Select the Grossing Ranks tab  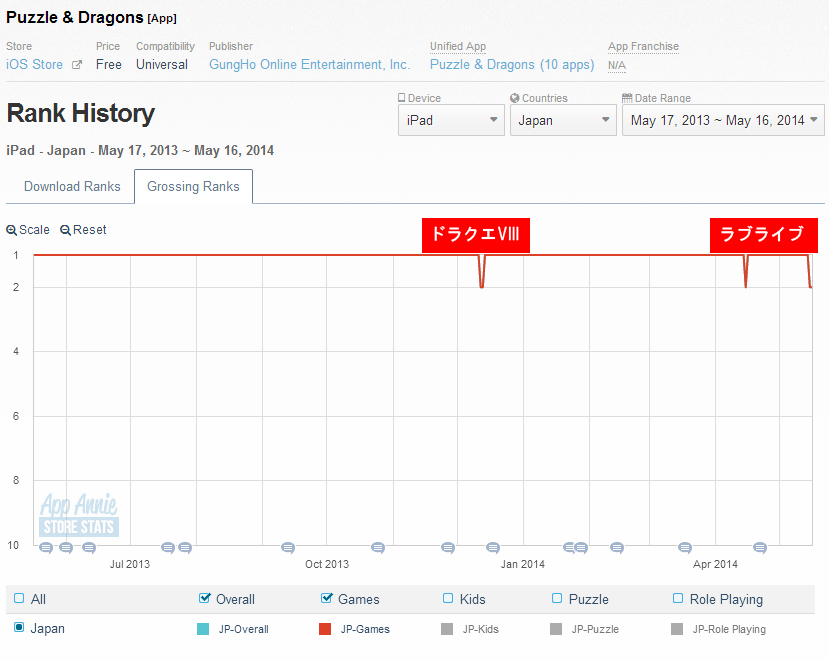tap(193, 187)
